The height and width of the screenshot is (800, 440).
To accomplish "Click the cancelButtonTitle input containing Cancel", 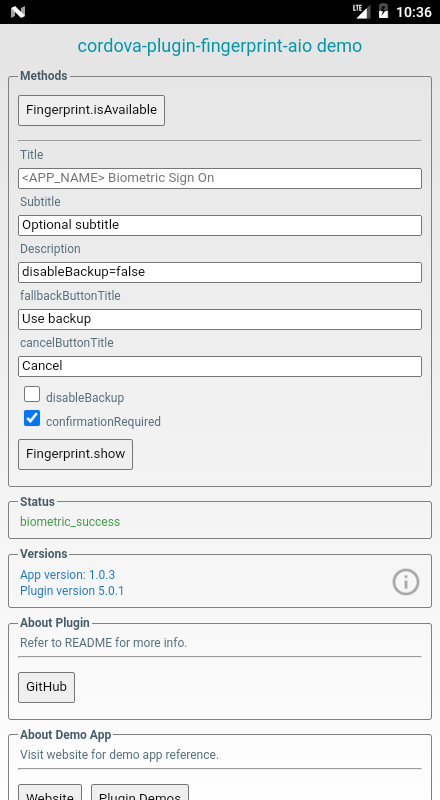I will [x=220, y=366].
